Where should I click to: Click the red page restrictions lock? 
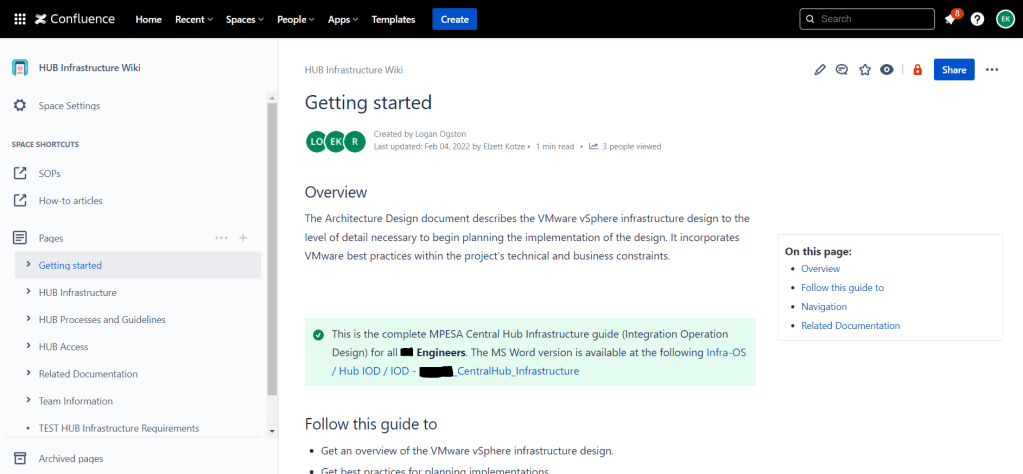918,70
